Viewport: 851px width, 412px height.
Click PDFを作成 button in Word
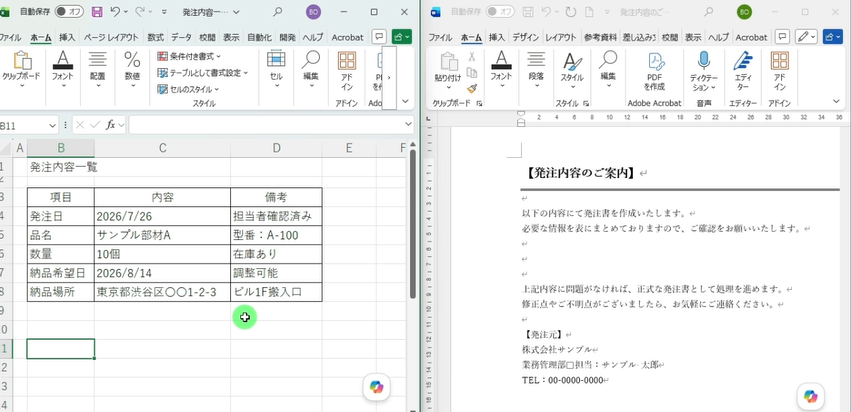pyautogui.click(x=655, y=71)
